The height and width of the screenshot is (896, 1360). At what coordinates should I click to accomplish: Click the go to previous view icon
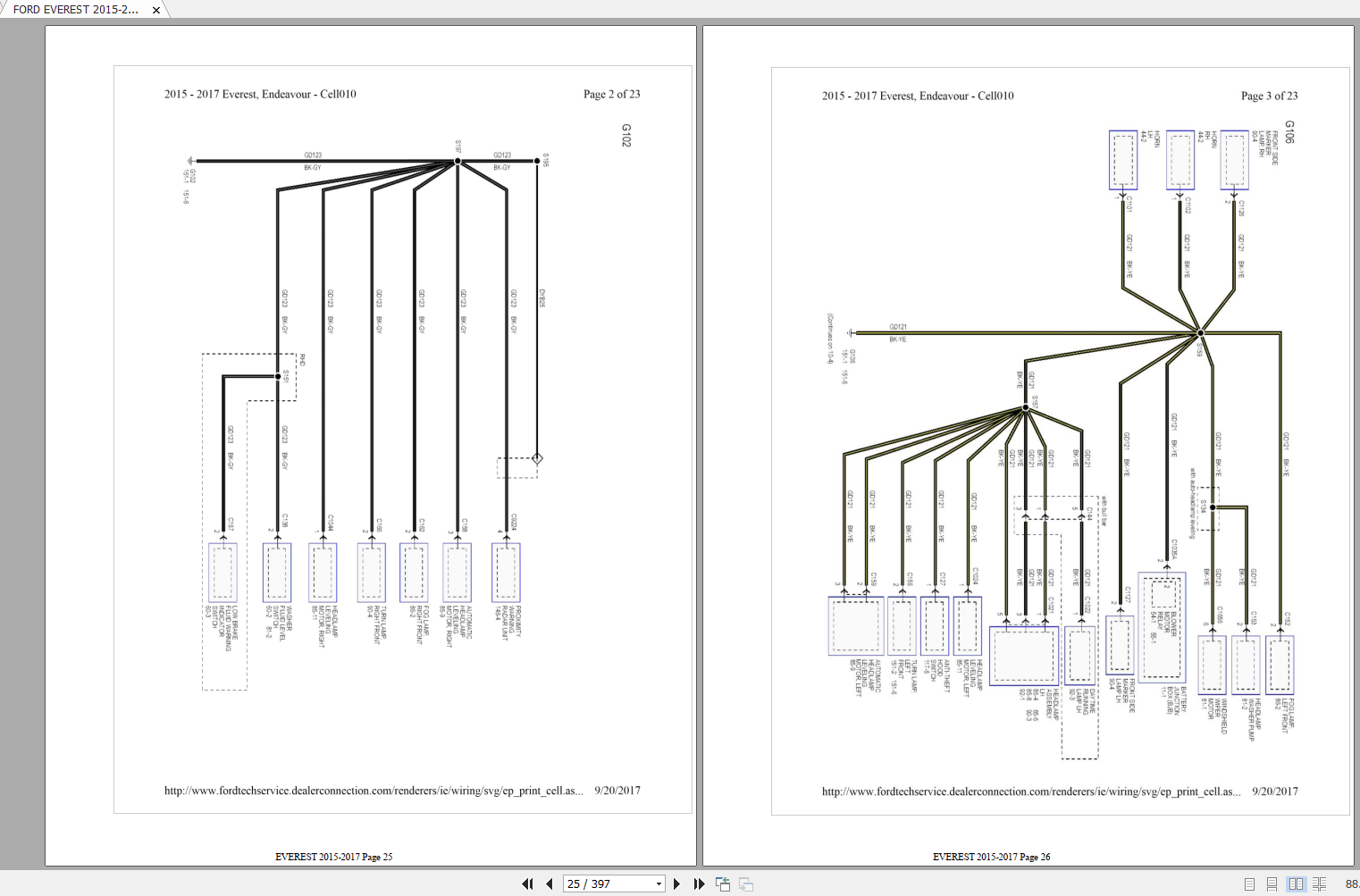tap(723, 883)
